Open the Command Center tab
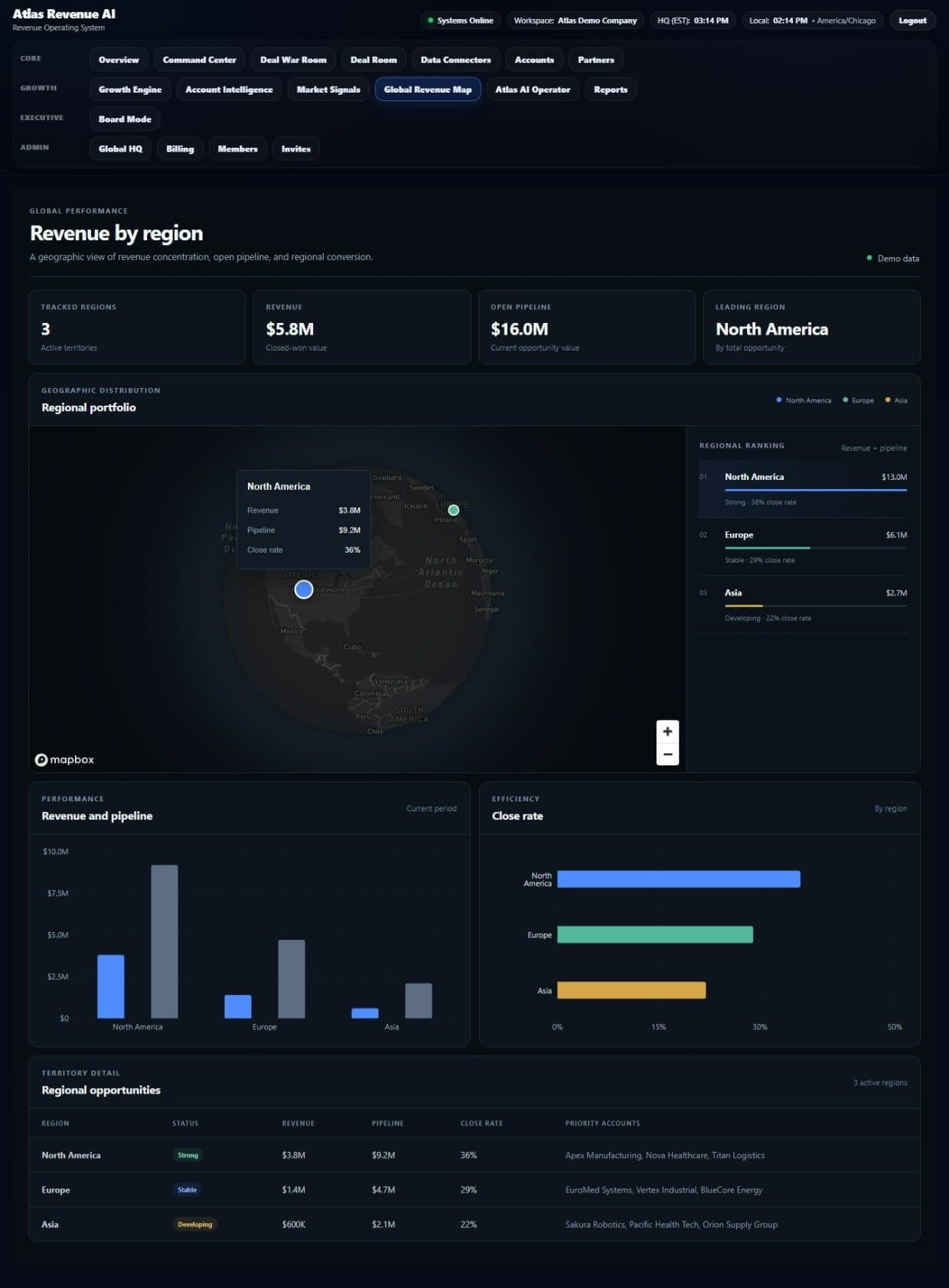The height and width of the screenshot is (1288, 949). [200, 60]
